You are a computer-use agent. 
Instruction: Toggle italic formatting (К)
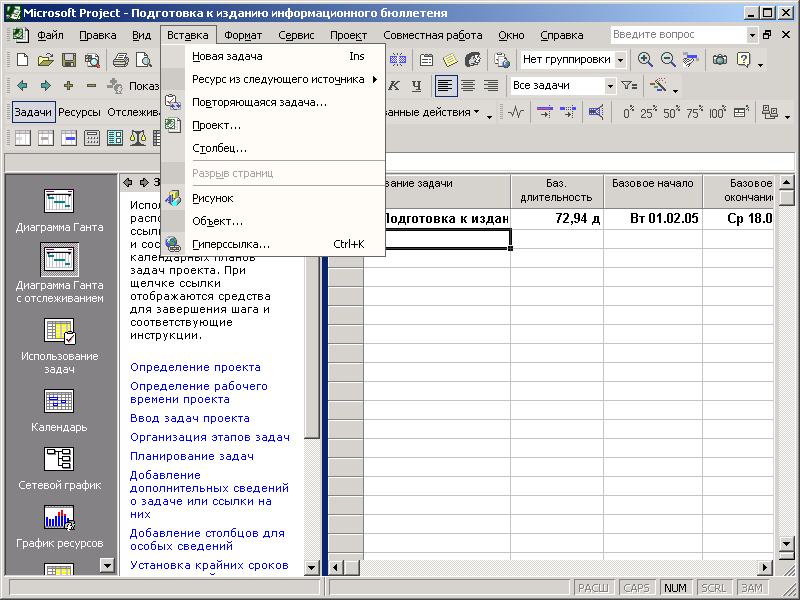pos(394,86)
